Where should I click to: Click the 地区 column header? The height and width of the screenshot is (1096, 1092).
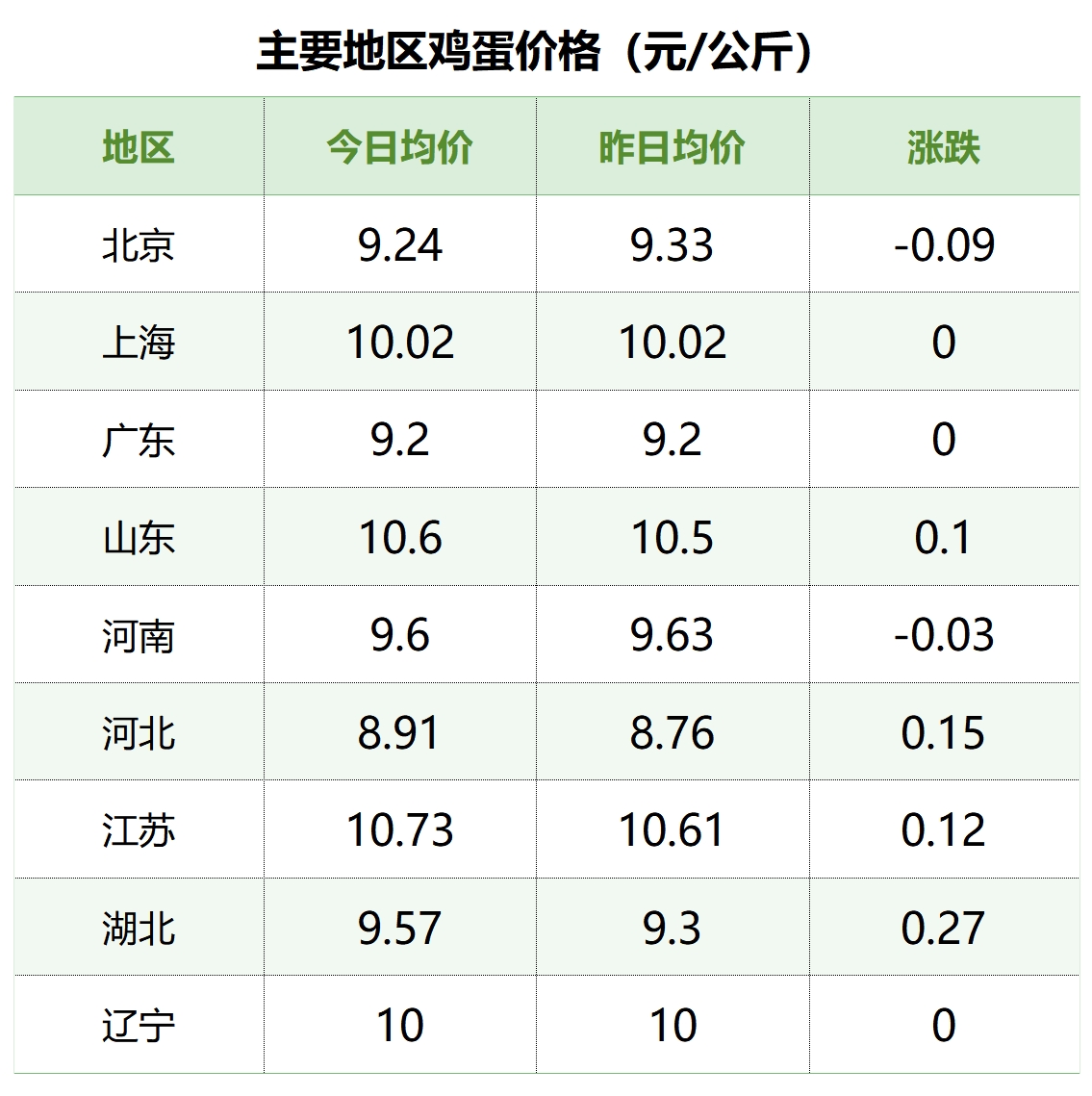(139, 147)
